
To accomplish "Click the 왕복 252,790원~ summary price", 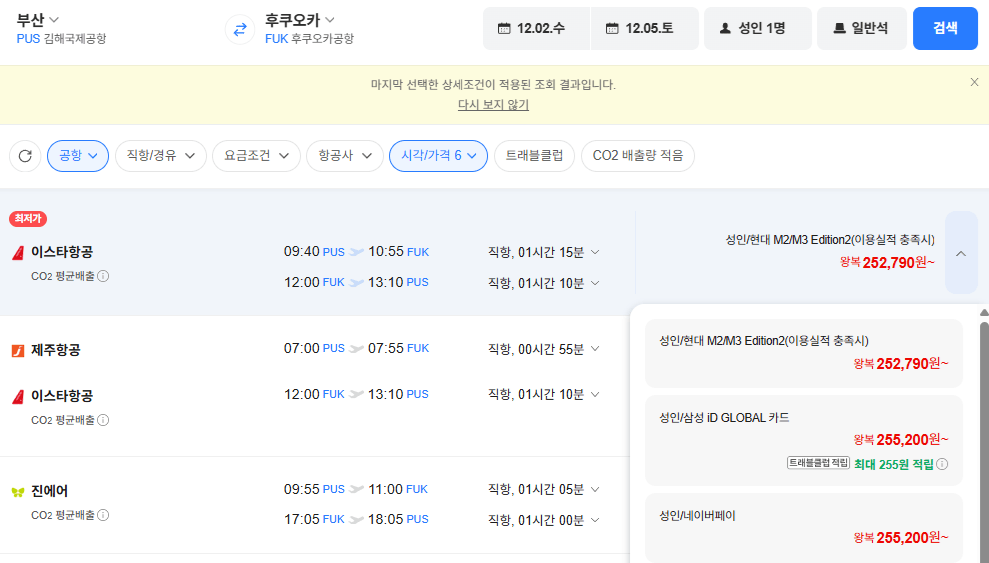I will pos(887,263).
